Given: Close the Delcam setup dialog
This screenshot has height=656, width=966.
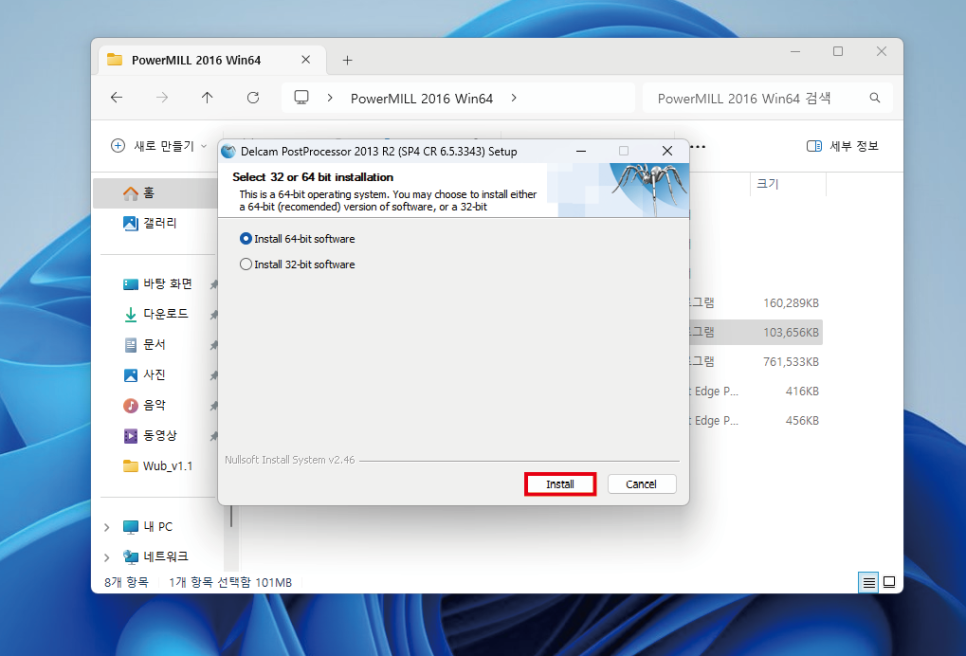Looking at the screenshot, I should 667,151.
